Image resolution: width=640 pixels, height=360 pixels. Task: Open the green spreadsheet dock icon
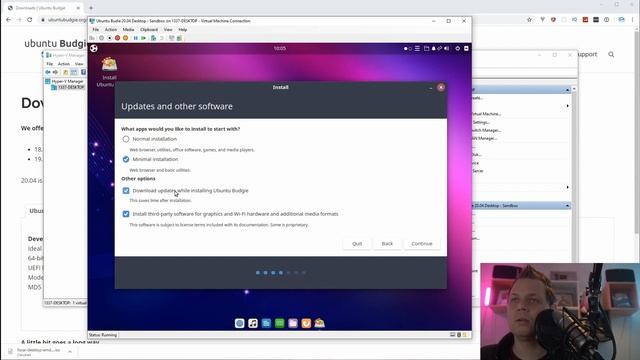280,323
